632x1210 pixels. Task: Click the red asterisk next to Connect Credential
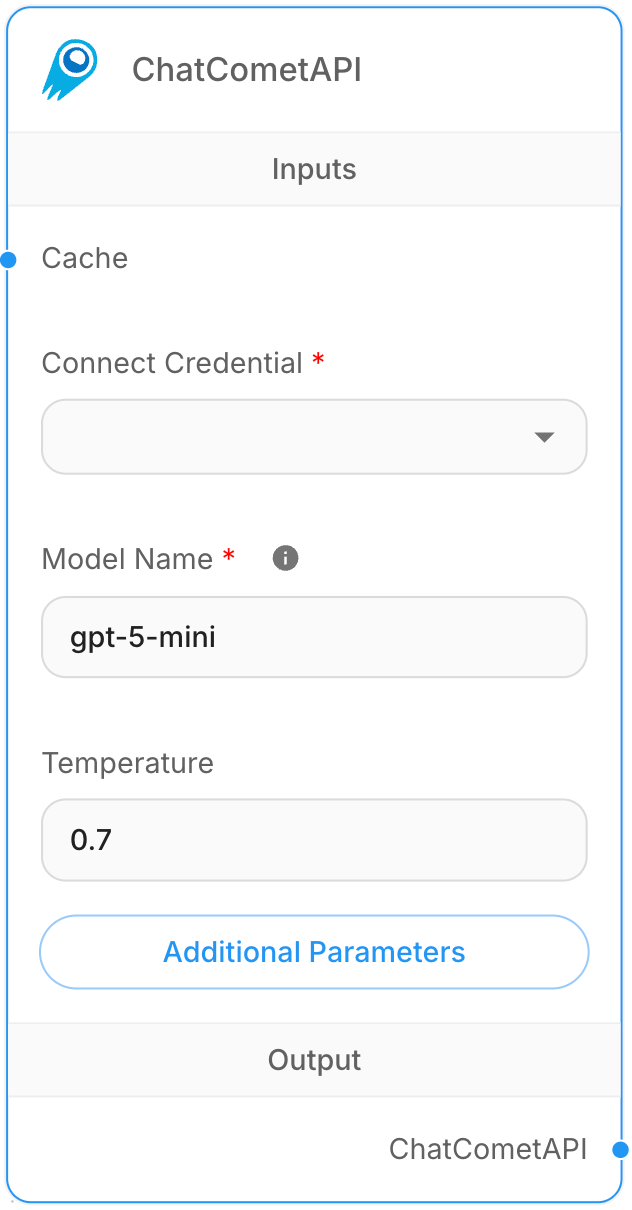click(x=318, y=360)
